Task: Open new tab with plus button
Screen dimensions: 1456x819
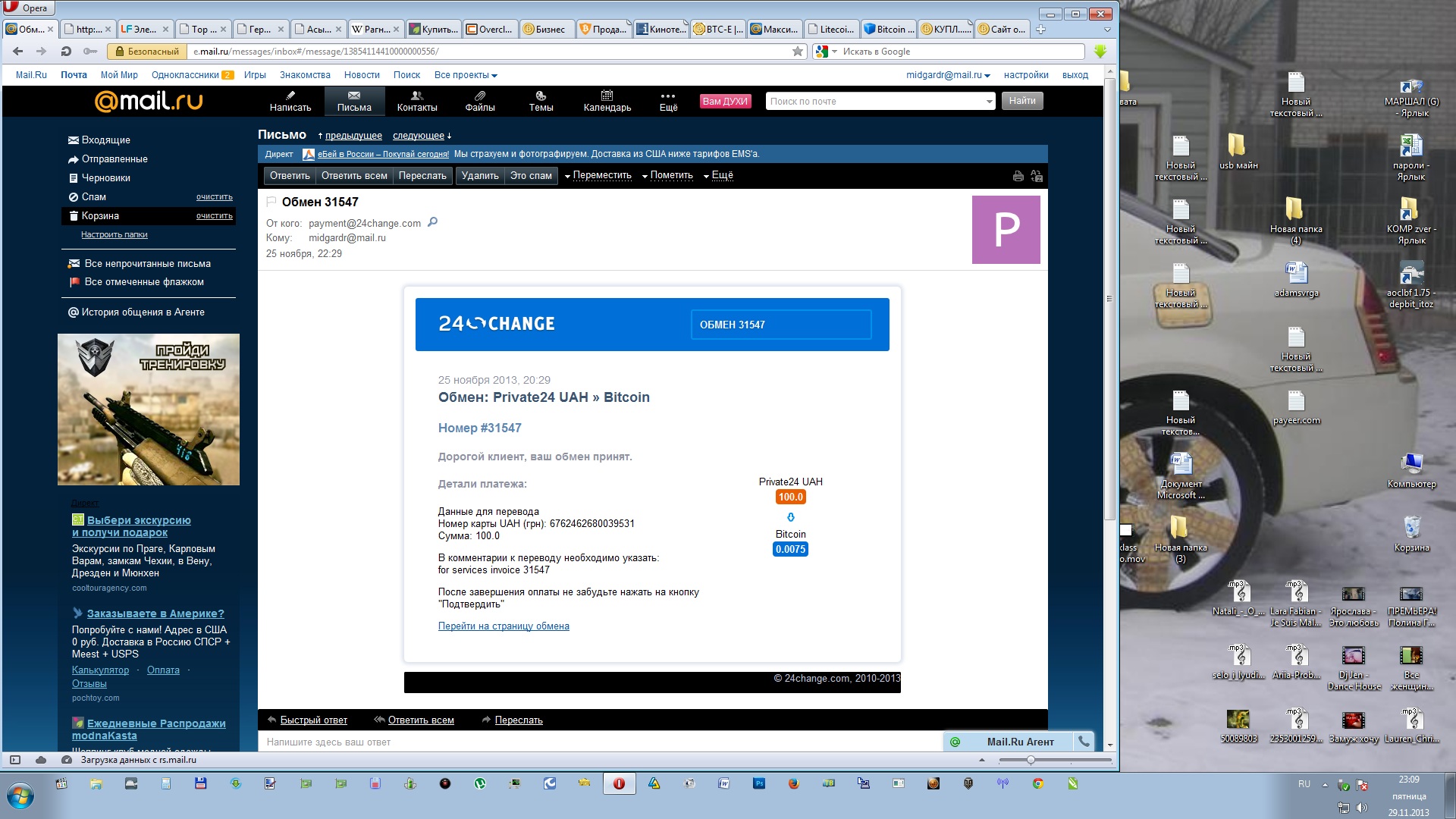Action: click(x=1041, y=30)
